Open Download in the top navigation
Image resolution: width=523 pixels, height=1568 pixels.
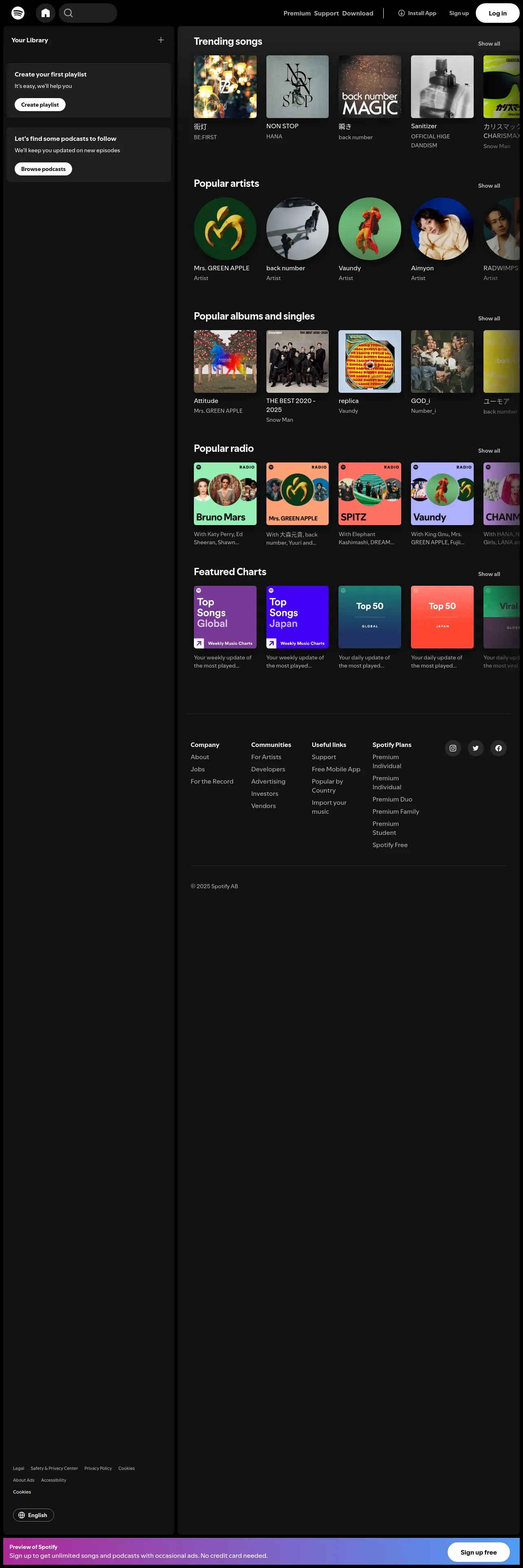click(x=357, y=13)
